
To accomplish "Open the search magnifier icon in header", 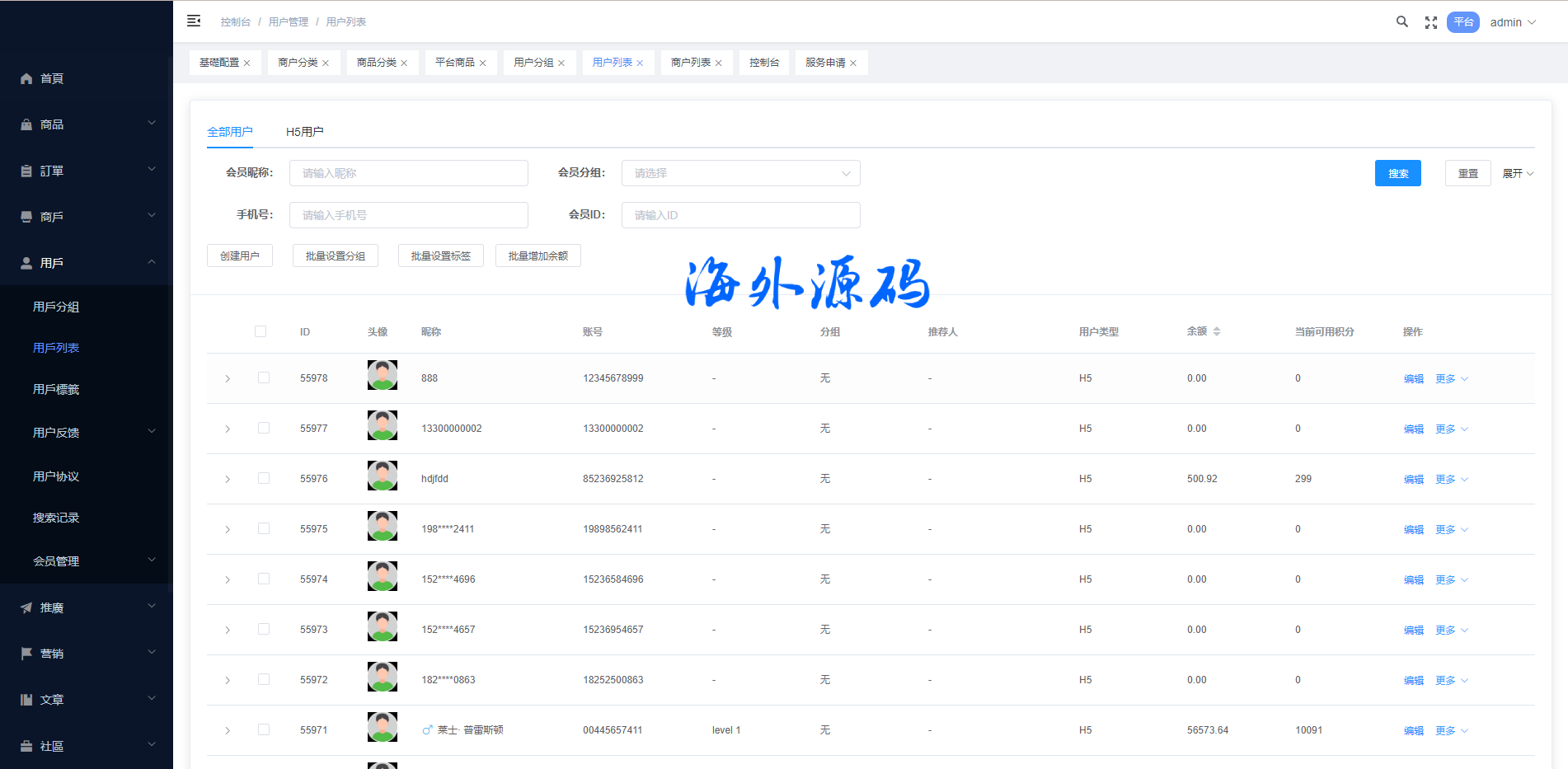I will coord(1401,22).
